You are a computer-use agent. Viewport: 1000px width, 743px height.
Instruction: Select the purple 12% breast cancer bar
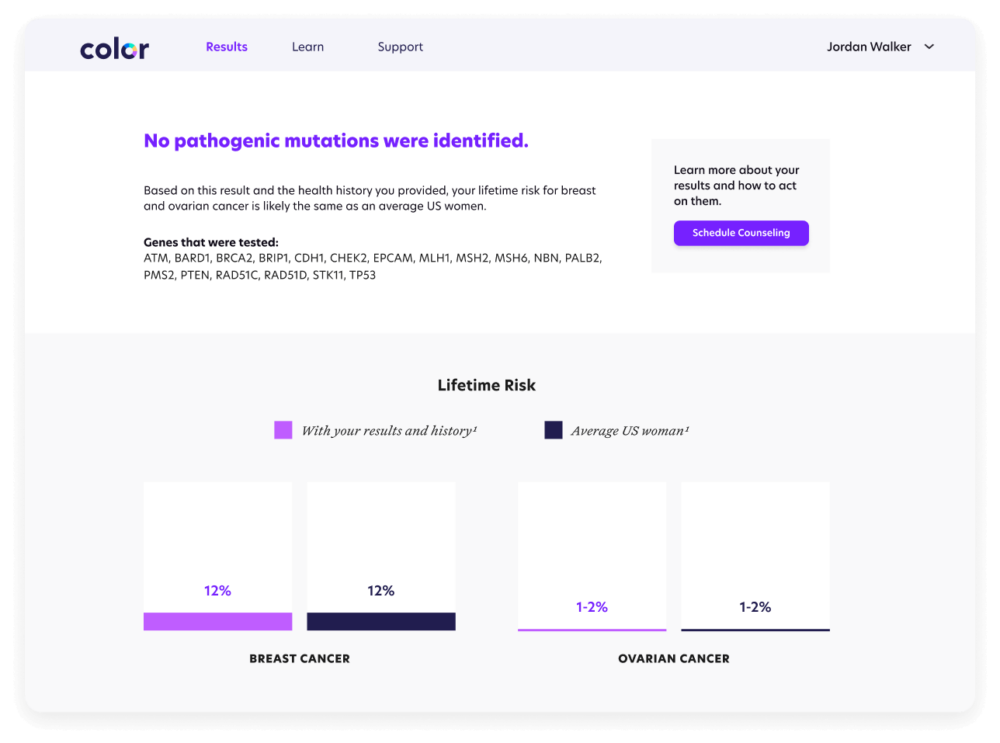pyautogui.click(x=217, y=621)
